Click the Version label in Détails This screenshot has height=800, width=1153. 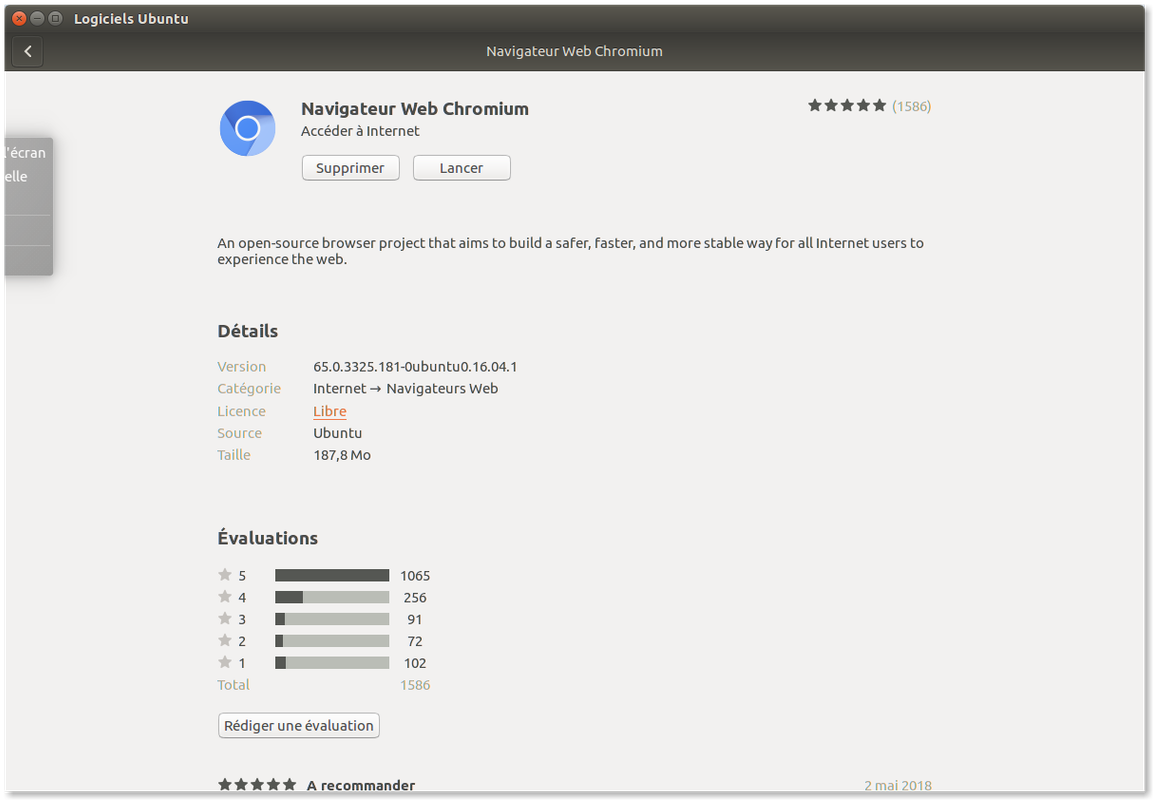pos(242,366)
